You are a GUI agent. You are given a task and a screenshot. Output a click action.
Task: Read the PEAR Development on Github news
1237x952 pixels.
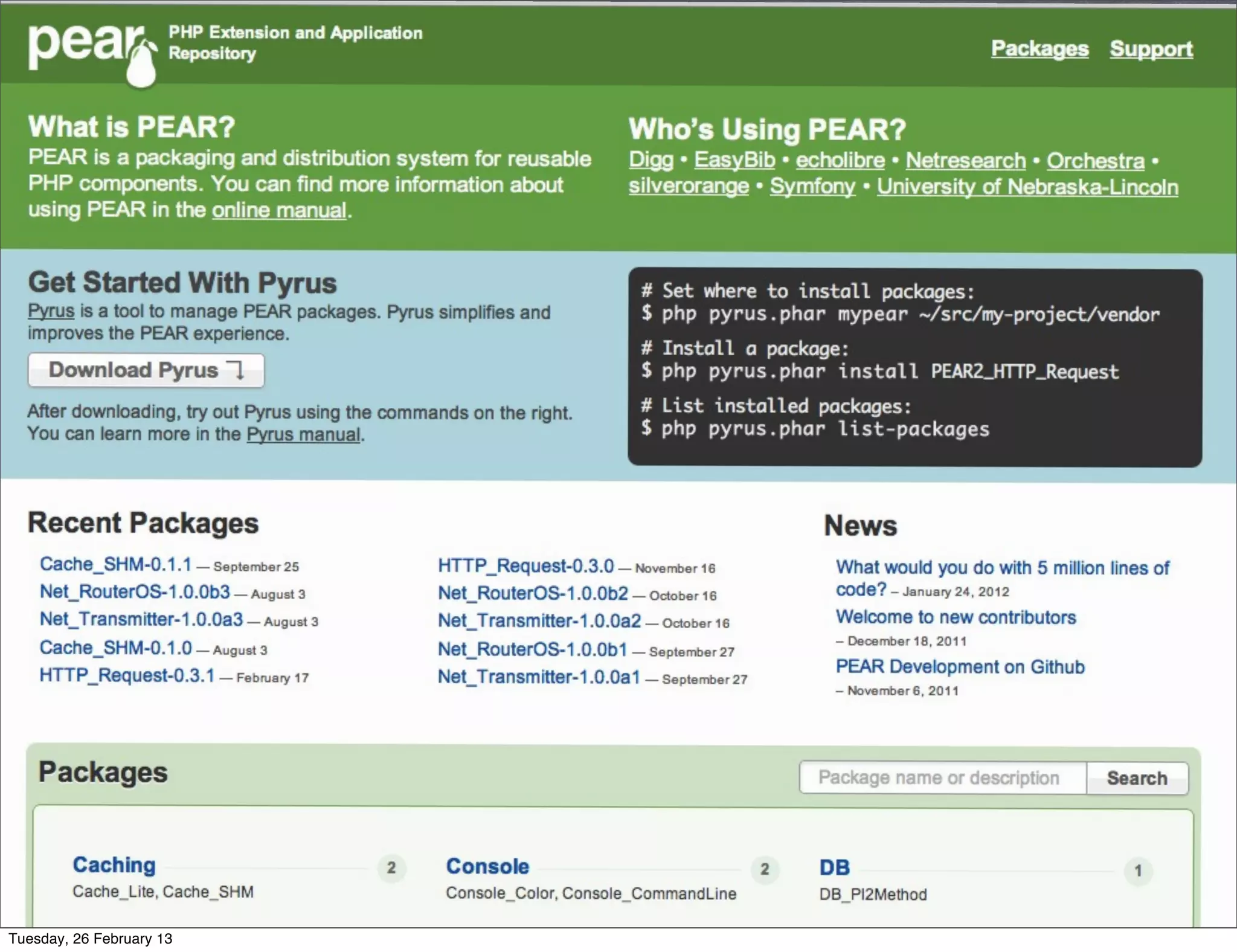coord(960,667)
